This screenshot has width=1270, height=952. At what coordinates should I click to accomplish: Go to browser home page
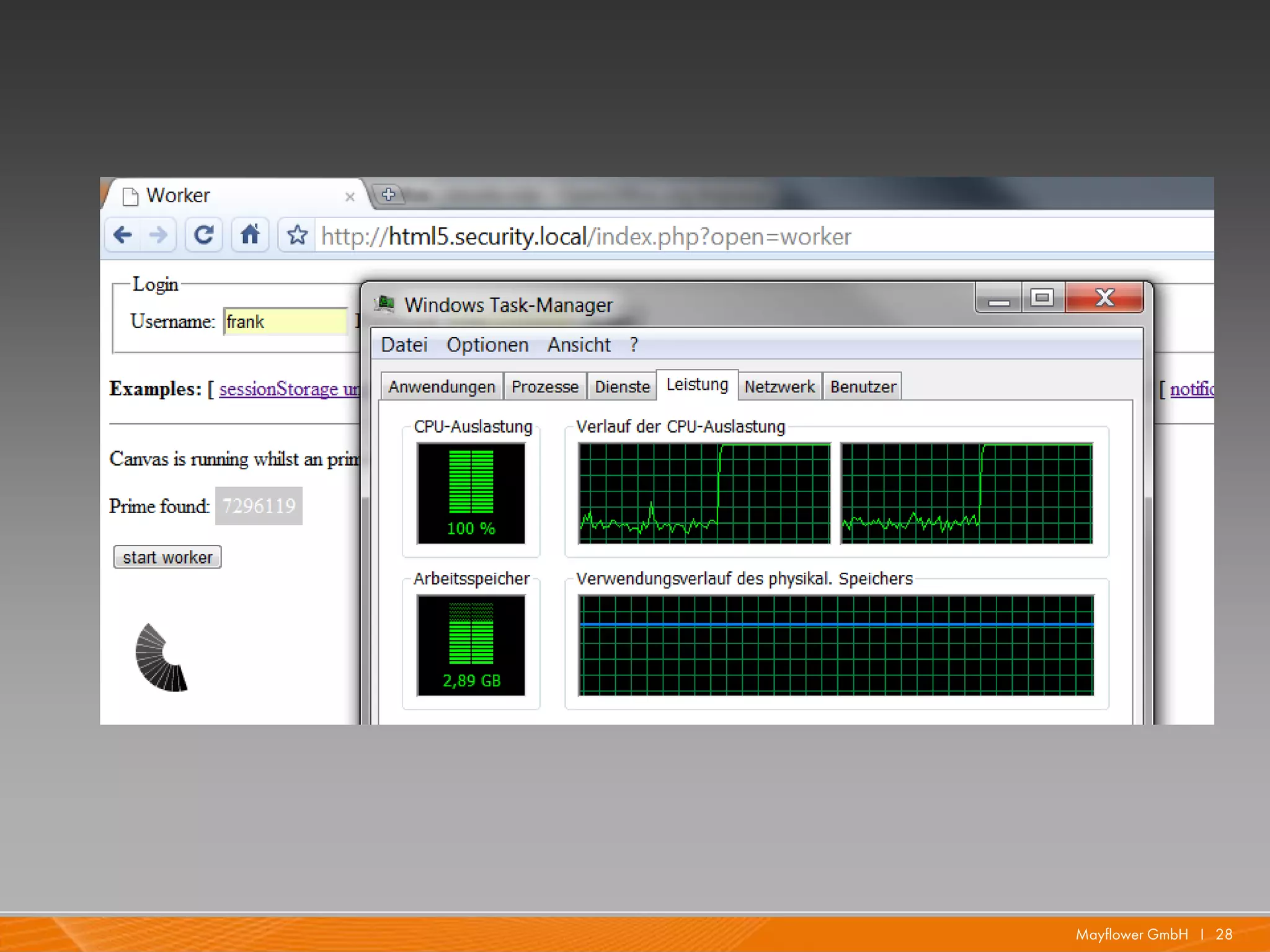[250, 235]
